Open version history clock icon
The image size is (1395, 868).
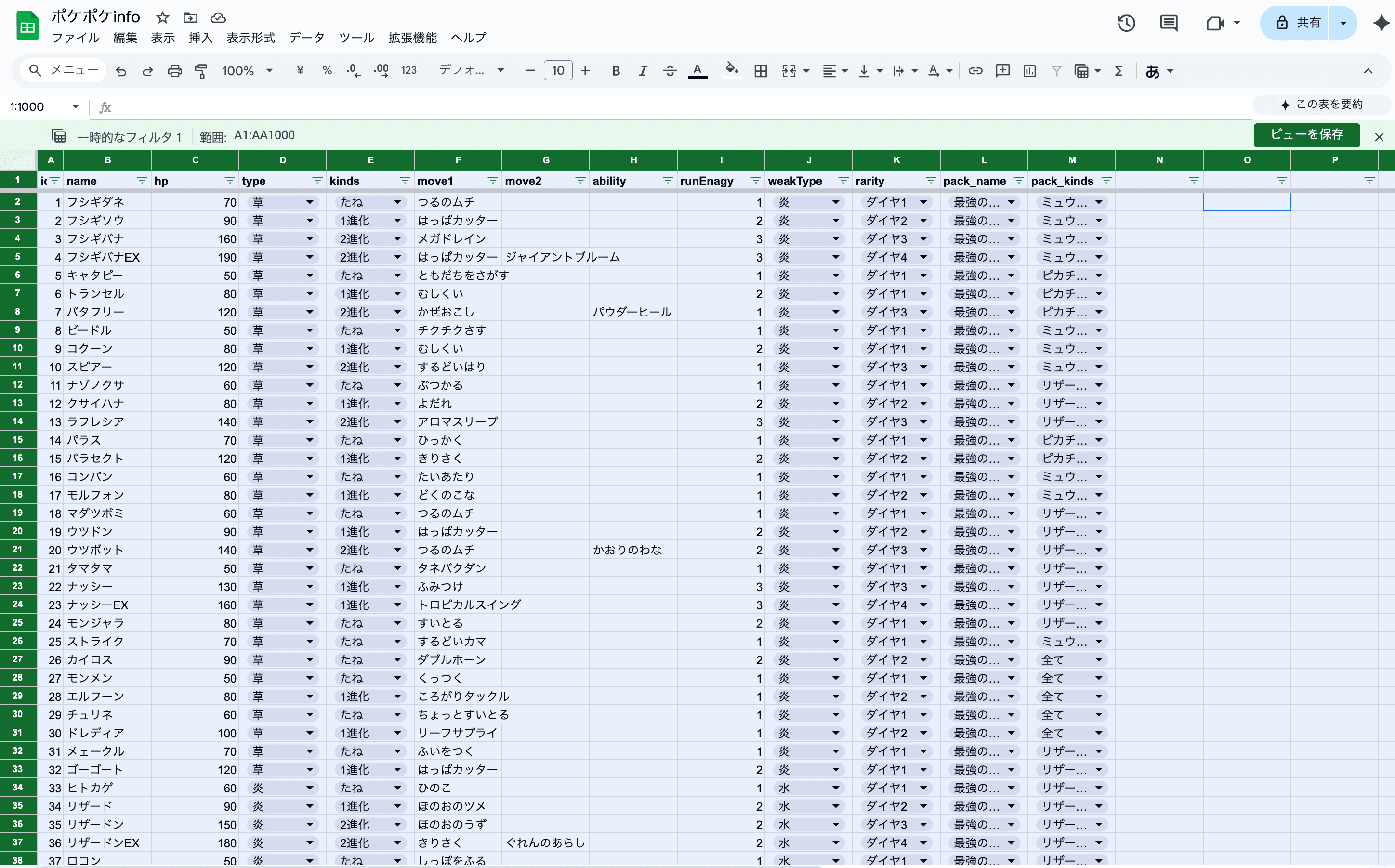(x=1126, y=23)
